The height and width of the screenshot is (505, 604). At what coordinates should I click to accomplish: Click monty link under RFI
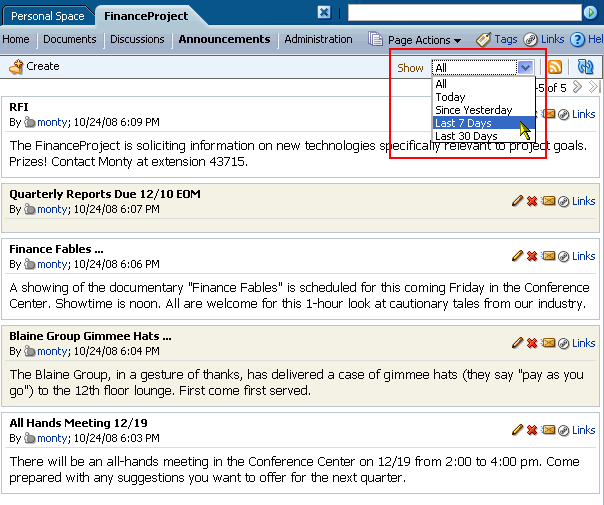tap(52, 122)
